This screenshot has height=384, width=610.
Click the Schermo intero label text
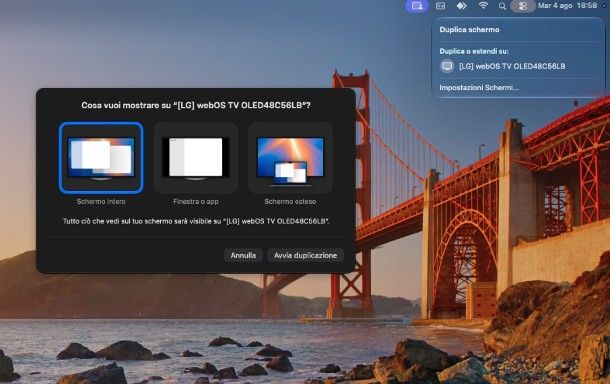point(101,202)
